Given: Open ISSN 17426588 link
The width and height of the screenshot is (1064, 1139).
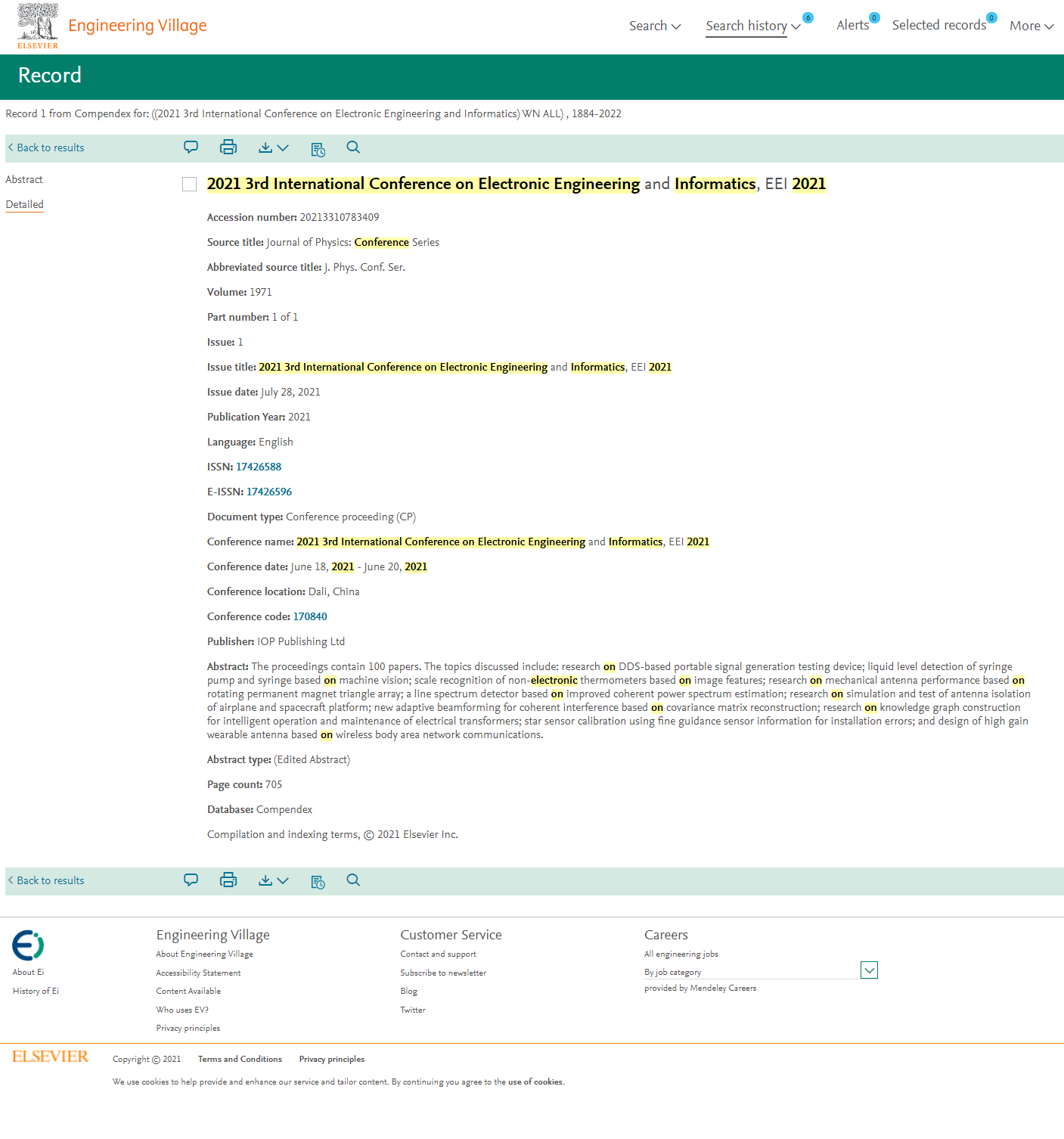Looking at the screenshot, I should 259,467.
